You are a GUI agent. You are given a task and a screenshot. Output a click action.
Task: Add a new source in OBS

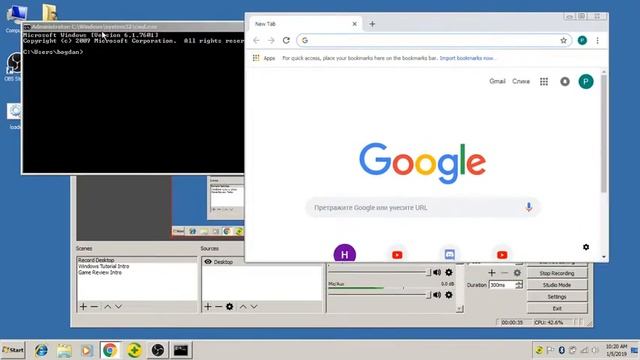[208, 307]
